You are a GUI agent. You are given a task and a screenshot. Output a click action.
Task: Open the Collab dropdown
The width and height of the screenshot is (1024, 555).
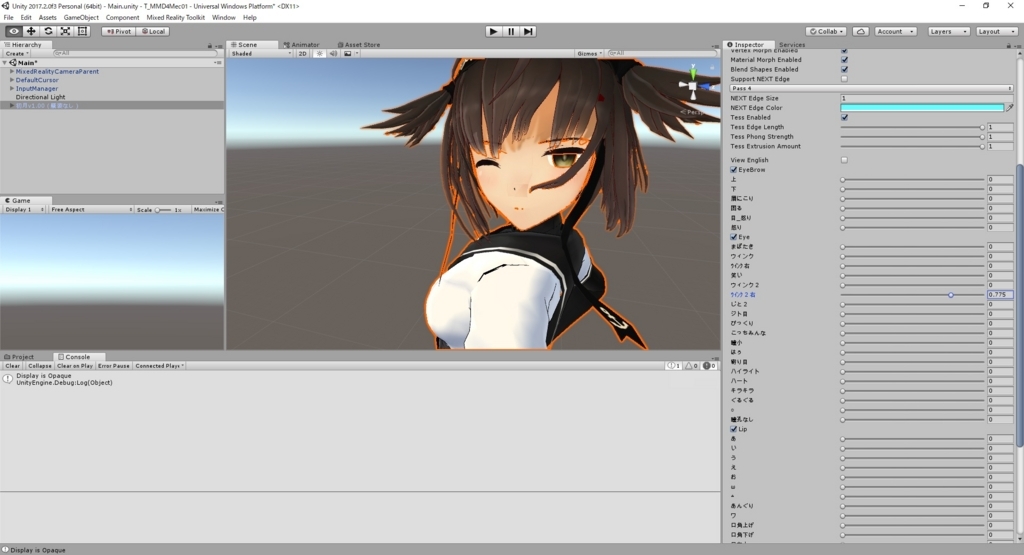point(826,31)
